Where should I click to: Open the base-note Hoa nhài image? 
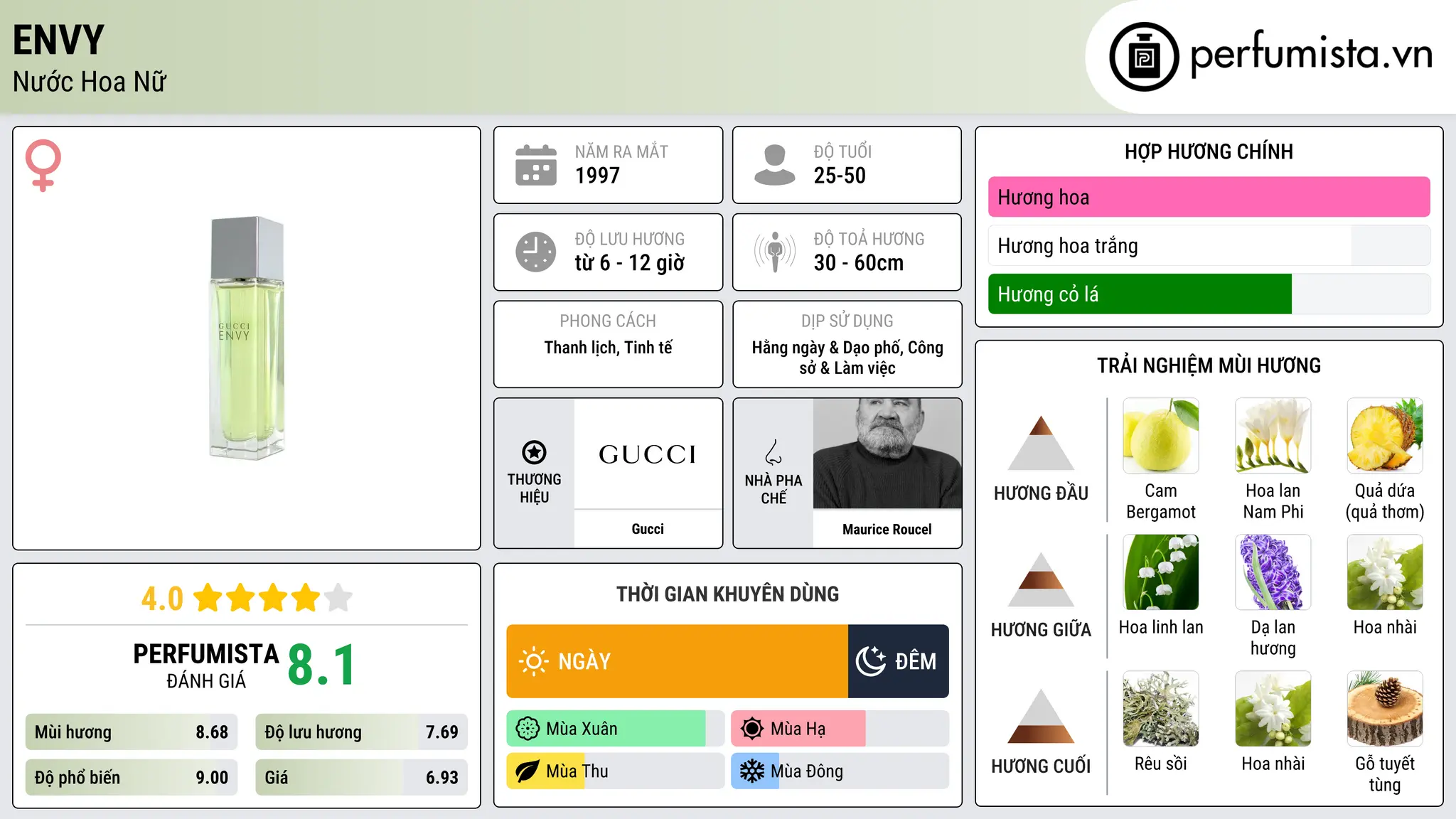click(x=1273, y=709)
